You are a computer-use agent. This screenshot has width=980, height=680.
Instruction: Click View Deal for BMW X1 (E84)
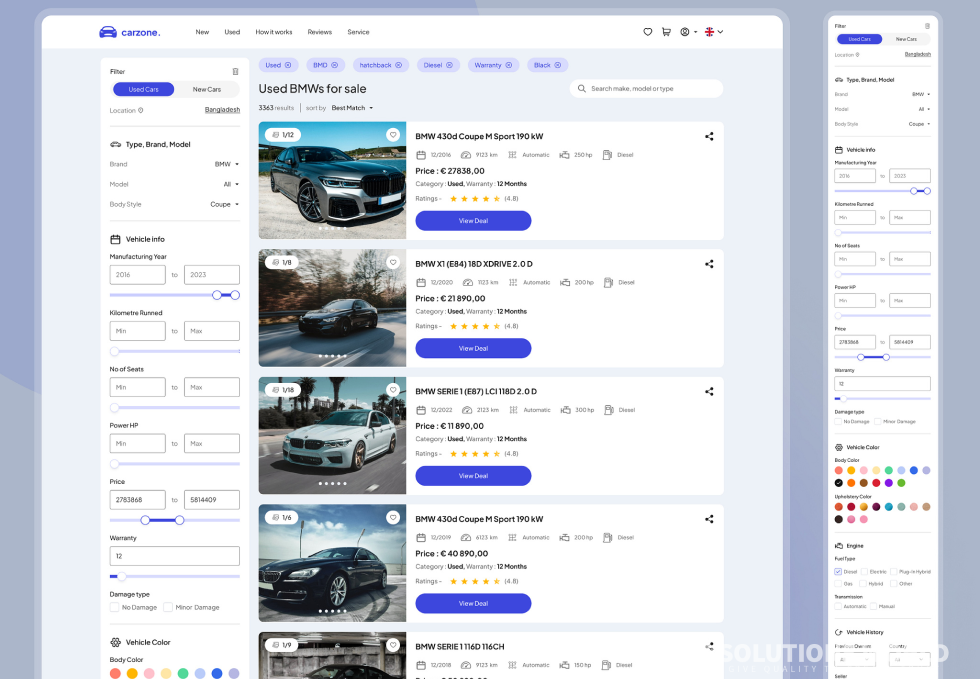[473, 348]
